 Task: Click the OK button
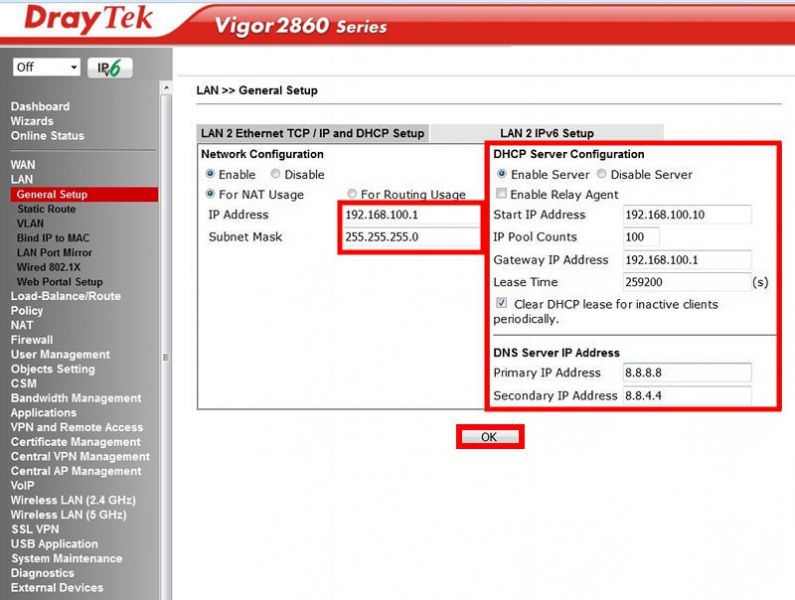point(489,437)
